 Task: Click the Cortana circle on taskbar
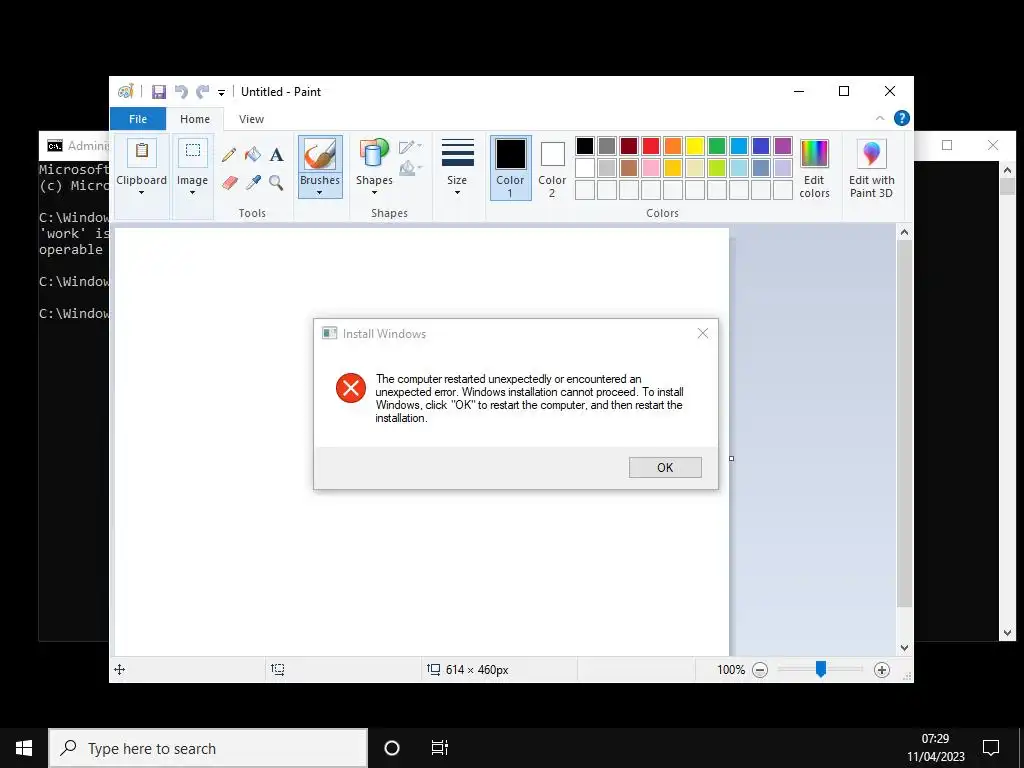click(x=392, y=748)
